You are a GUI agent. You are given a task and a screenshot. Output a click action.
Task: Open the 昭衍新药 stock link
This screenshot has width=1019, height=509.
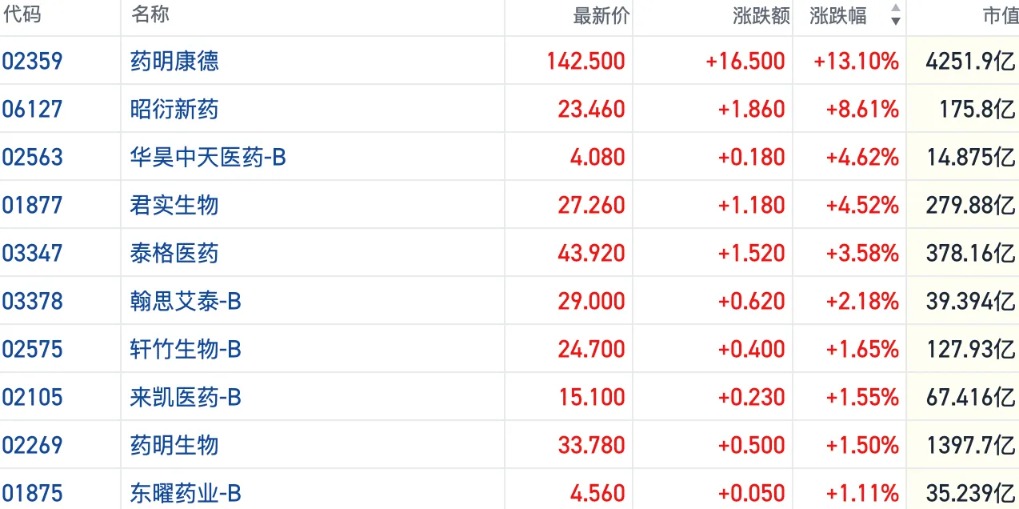coord(175,109)
